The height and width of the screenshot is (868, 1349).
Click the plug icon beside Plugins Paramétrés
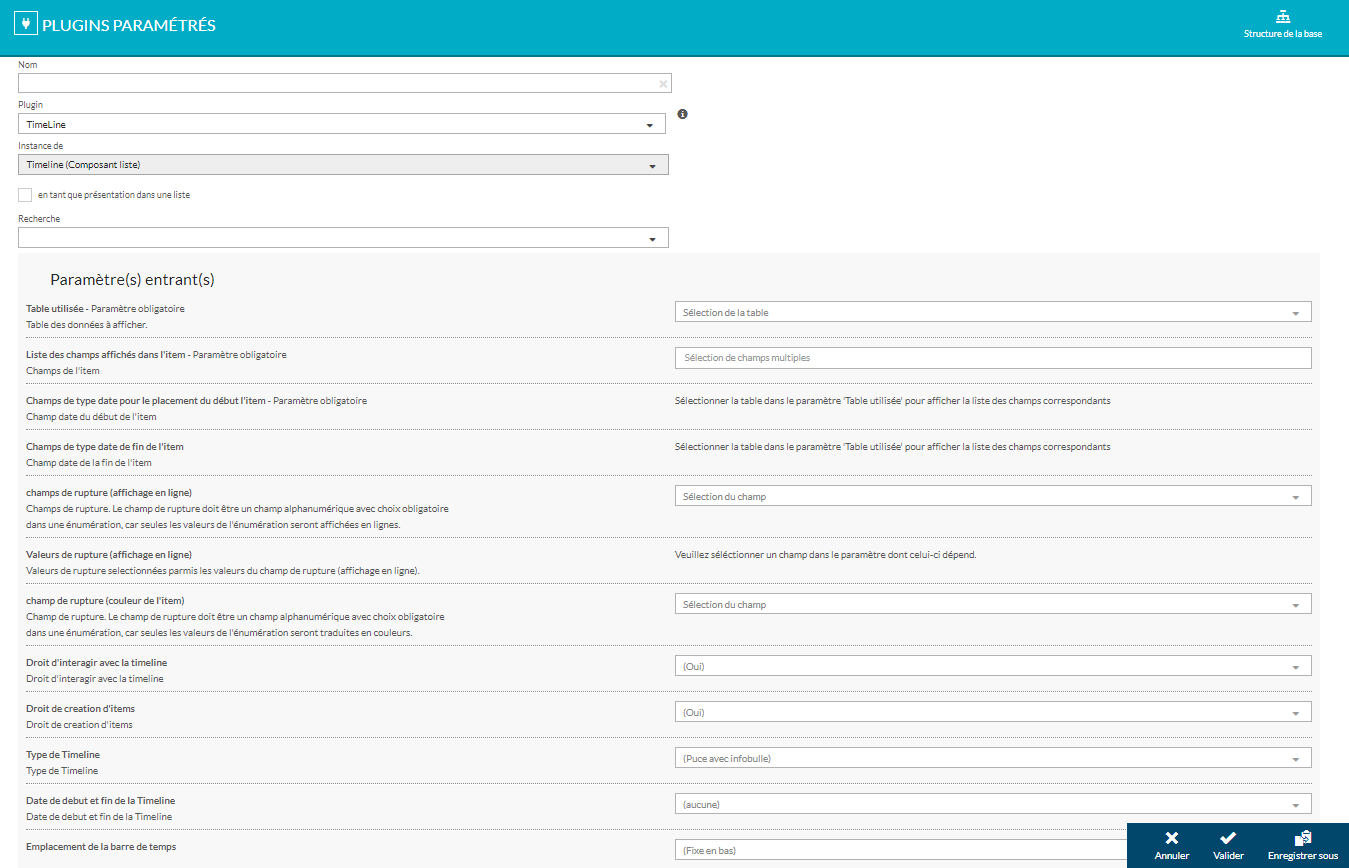(x=26, y=25)
